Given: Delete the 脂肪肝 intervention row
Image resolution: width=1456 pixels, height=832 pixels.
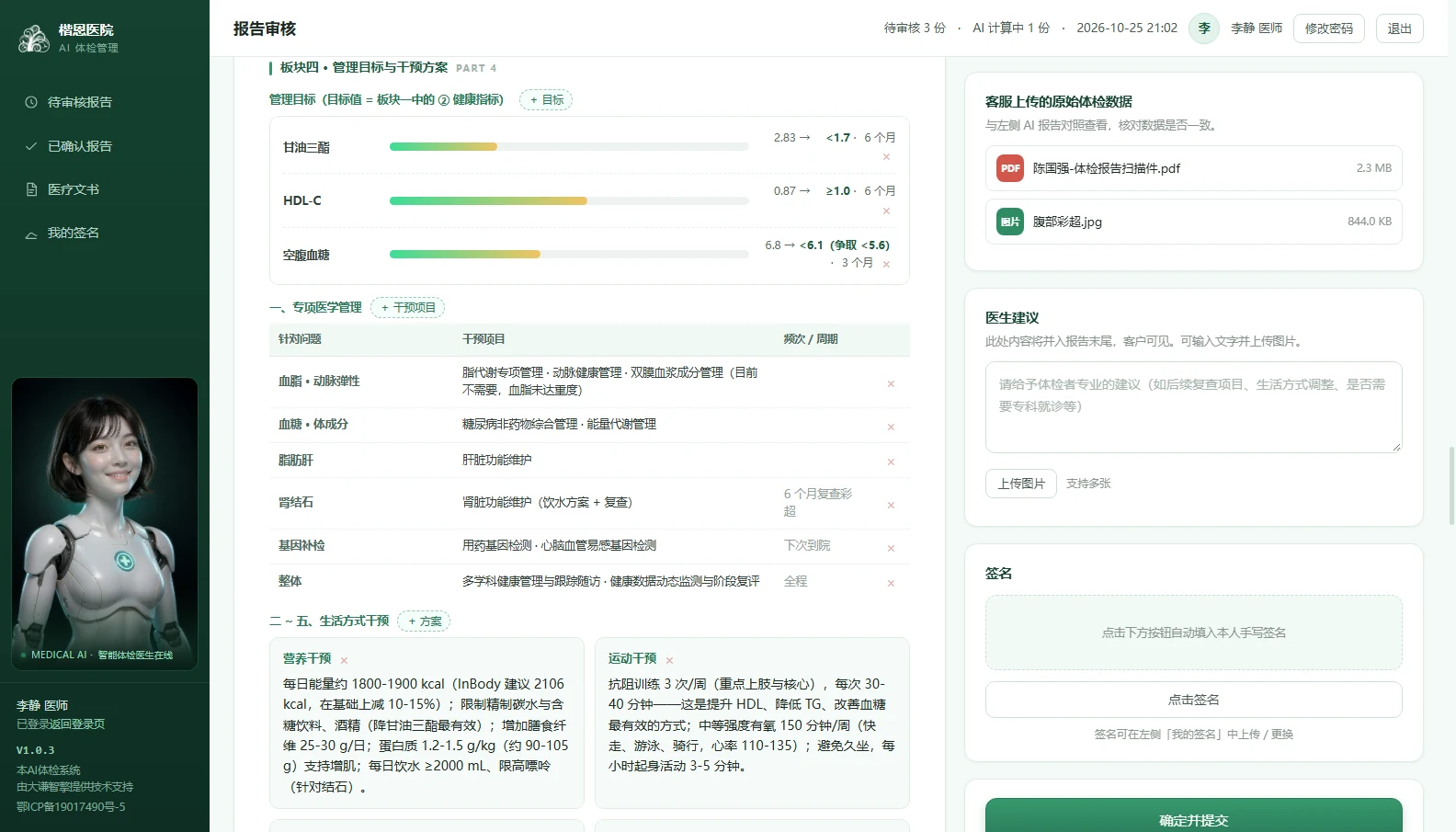Looking at the screenshot, I should click(891, 462).
